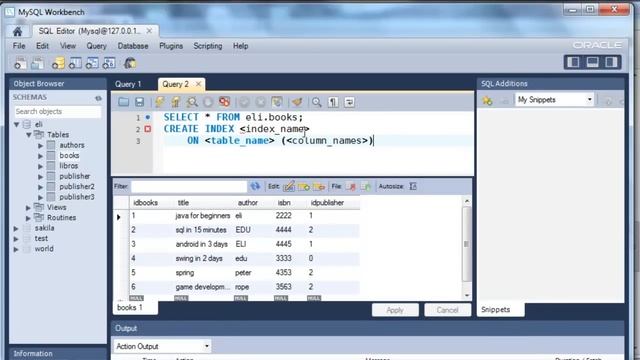
Task: Create new routine using toolbar icon
Action: [x=109, y=63]
